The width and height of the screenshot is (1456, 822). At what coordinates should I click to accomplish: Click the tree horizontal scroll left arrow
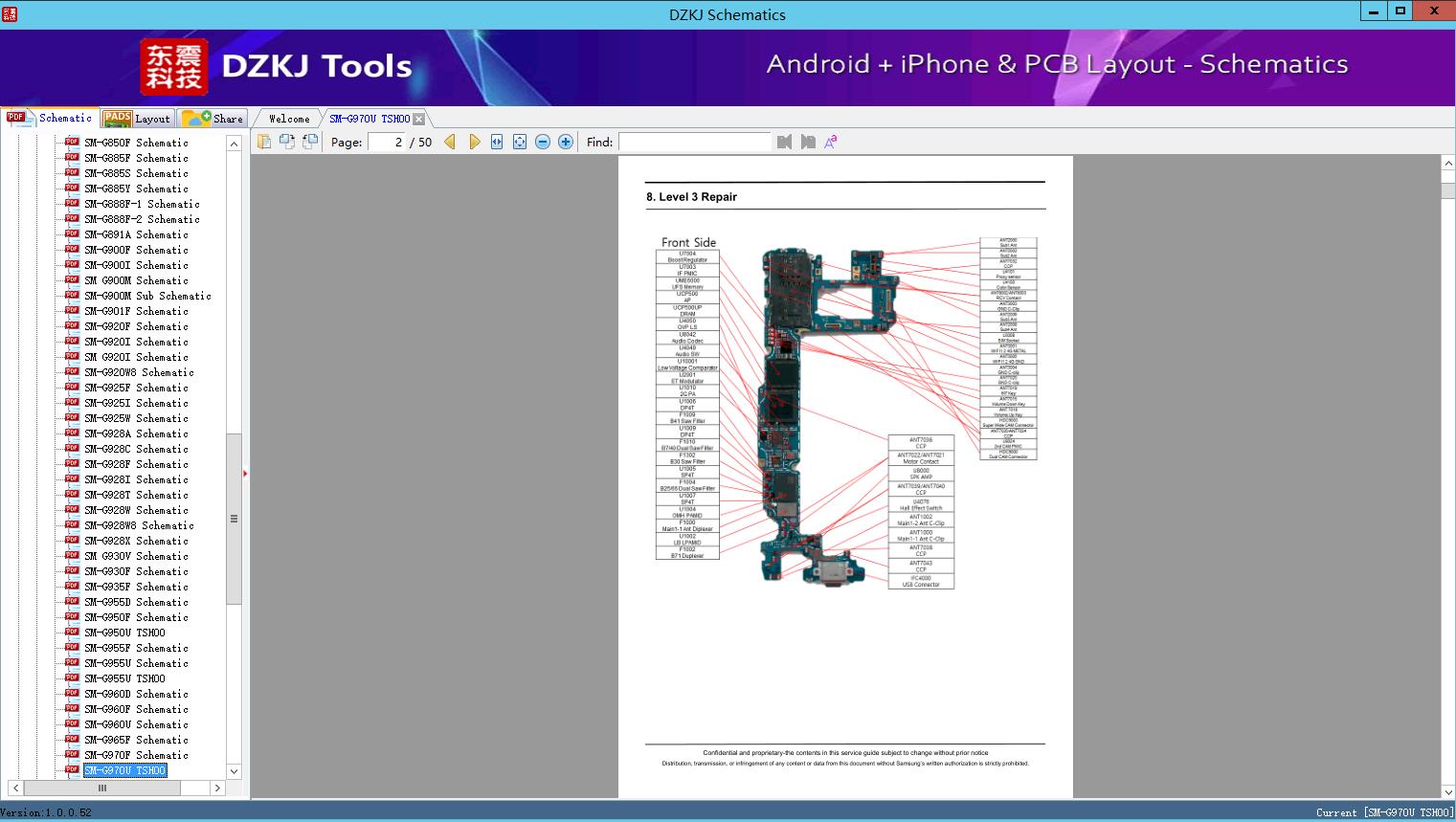click(15, 788)
